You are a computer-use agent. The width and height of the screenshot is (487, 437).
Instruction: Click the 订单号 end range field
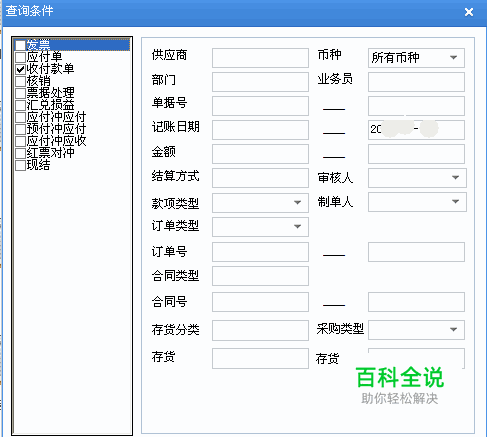coord(416,252)
